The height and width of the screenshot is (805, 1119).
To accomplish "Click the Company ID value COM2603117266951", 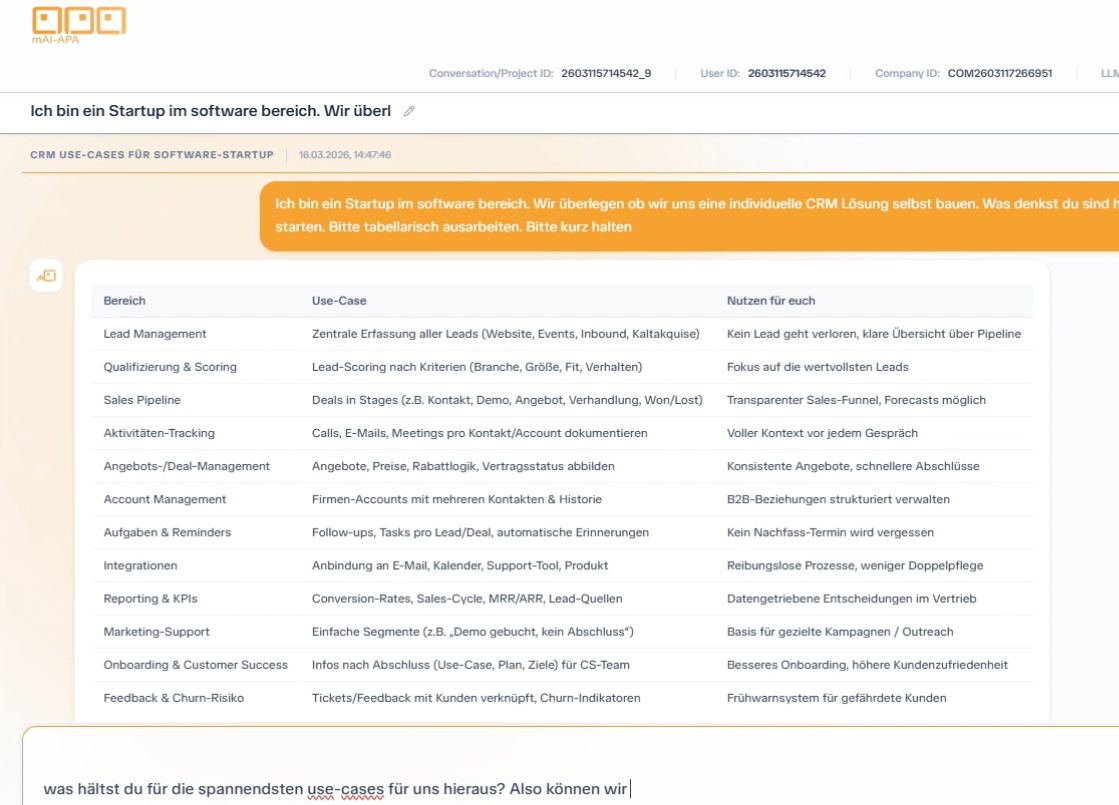I will (x=999, y=73).
